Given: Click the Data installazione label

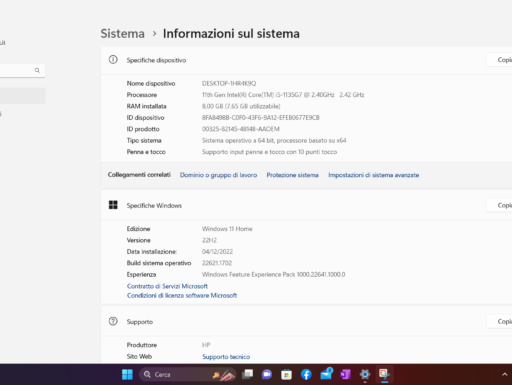Looking at the screenshot, I should pos(152,251).
